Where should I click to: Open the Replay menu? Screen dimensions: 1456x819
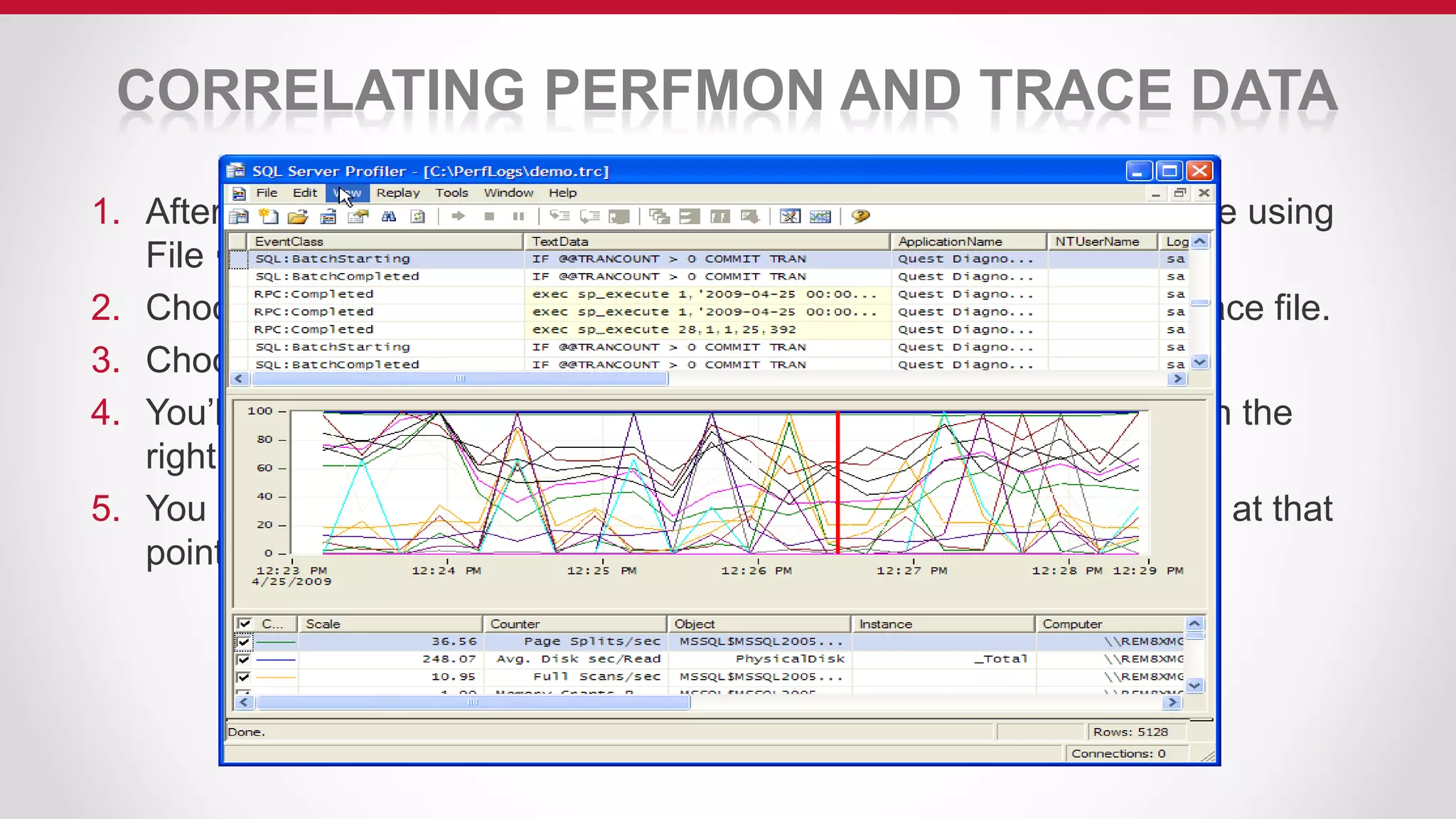point(398,193)
